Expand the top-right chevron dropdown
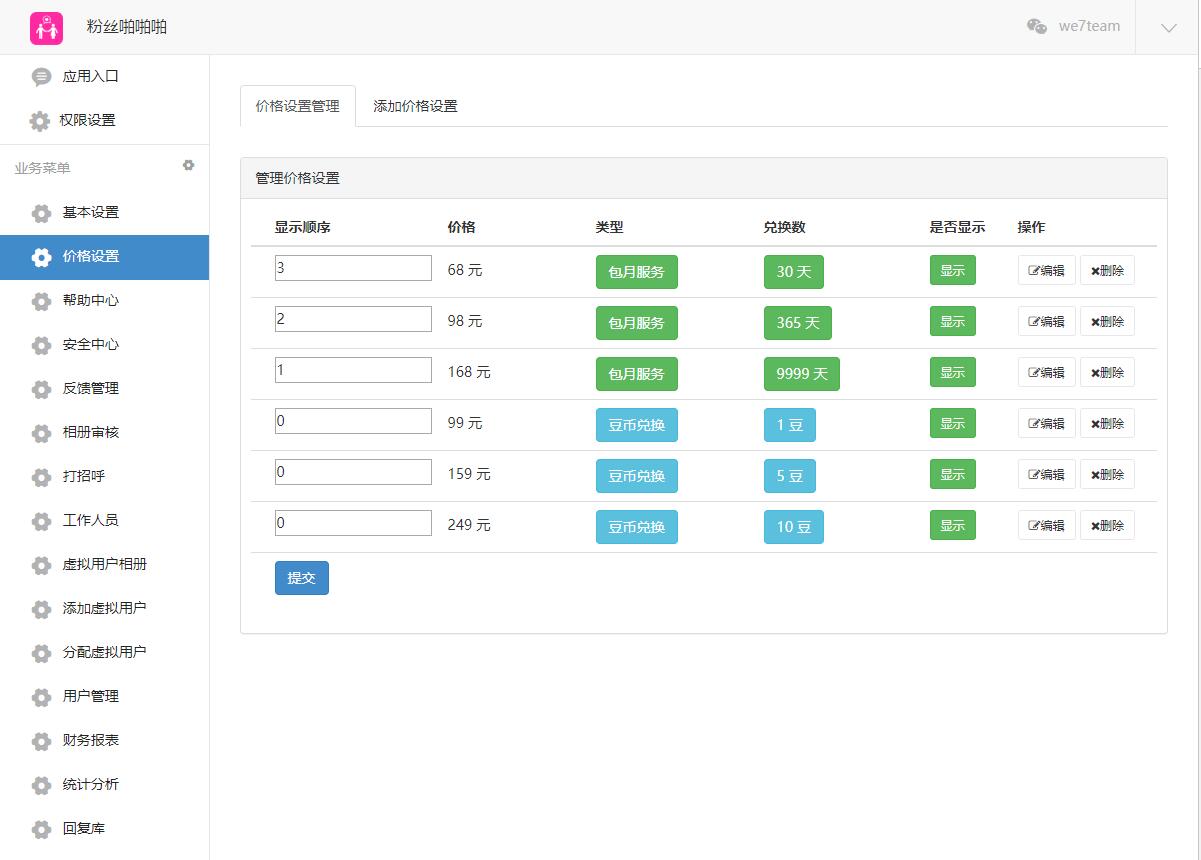Viewport: 1201px width, 860px height. tap(1168, 28)
